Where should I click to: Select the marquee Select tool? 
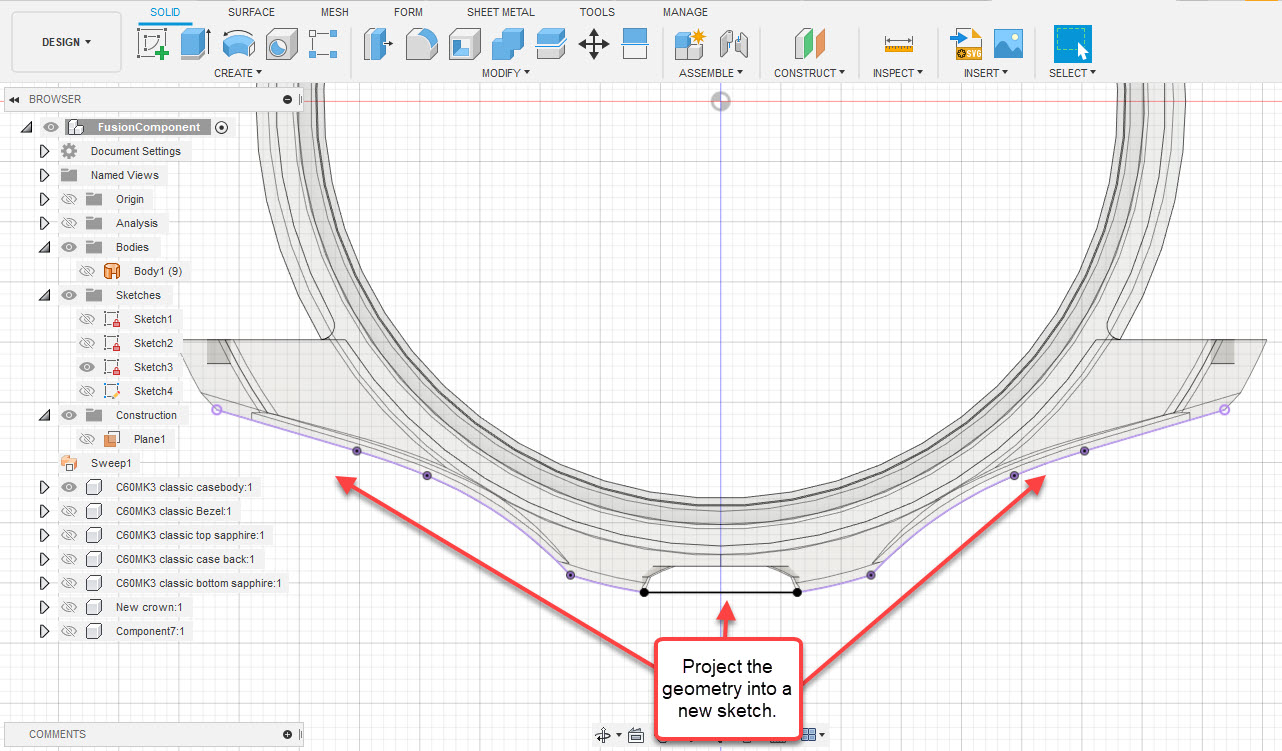pyautogui.click(x=1071, y=44)
